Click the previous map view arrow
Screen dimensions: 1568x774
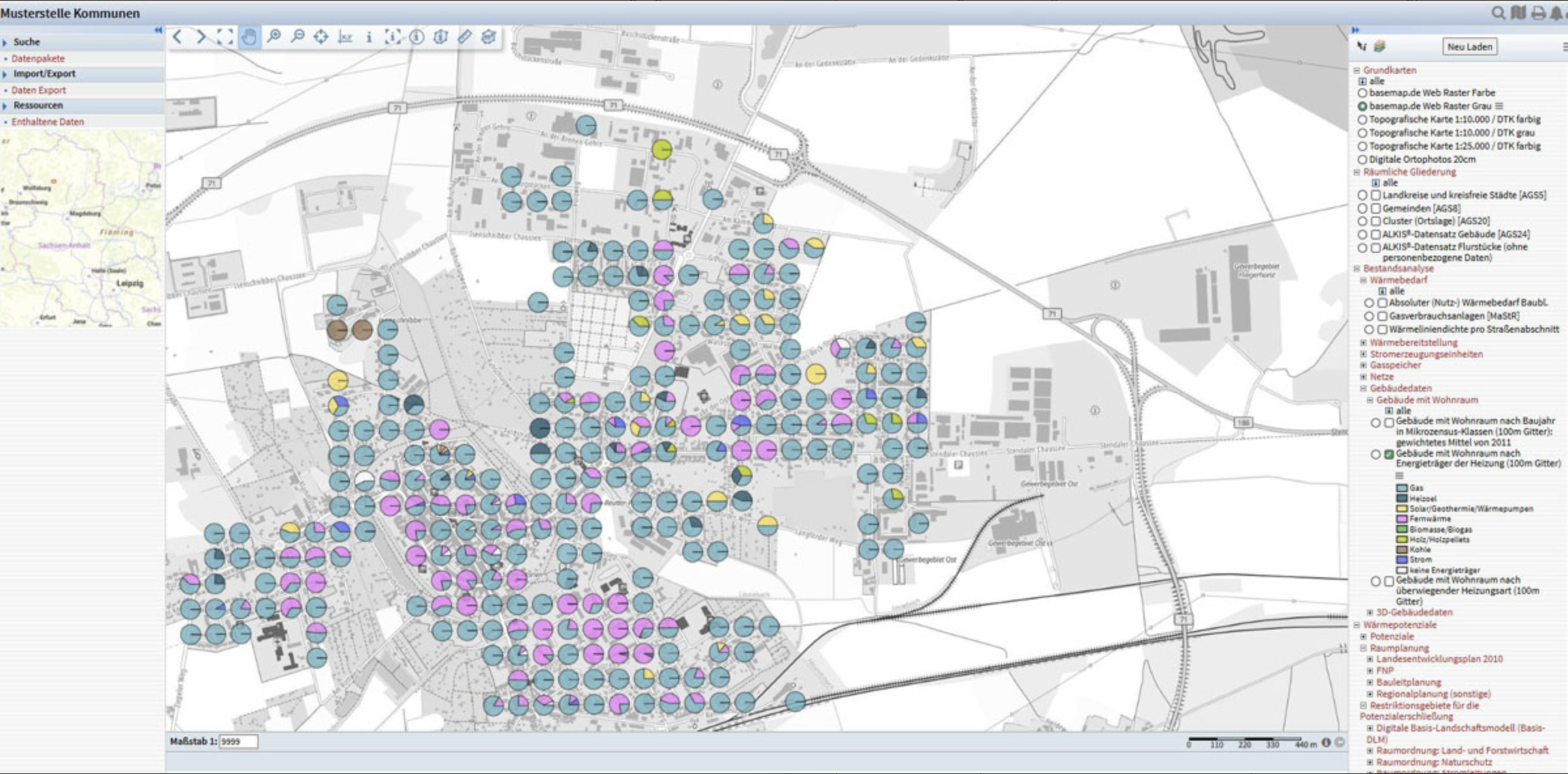point(177,37)
